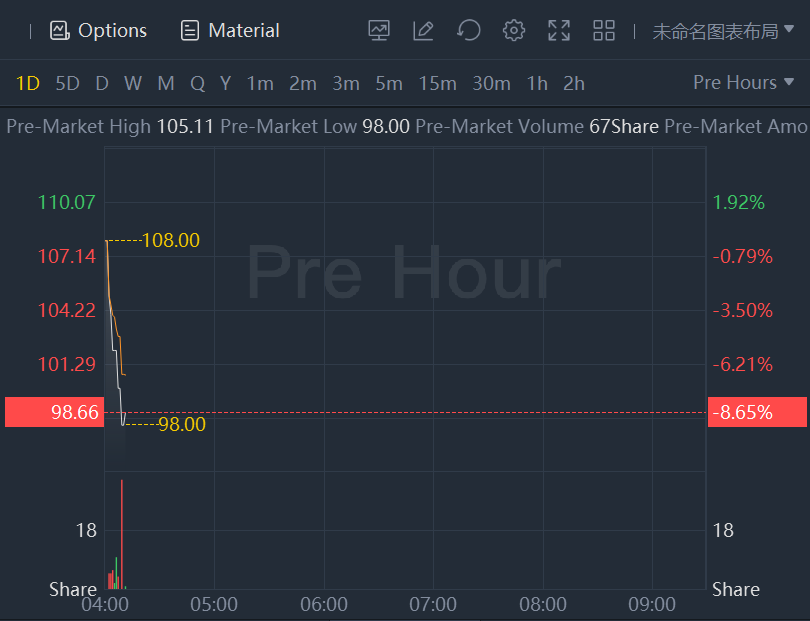Select the 1h interval

537,84
